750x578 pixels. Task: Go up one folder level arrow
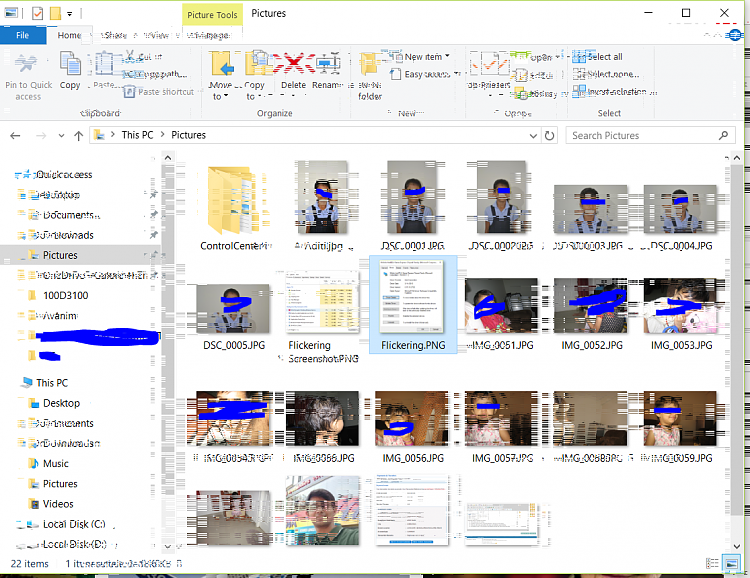pos(78,135)
